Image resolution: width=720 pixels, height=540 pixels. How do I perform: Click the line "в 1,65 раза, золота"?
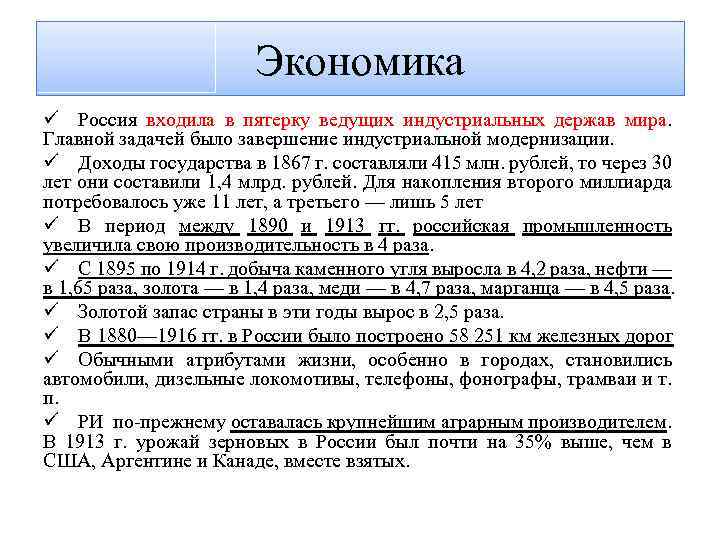point(121,289)
